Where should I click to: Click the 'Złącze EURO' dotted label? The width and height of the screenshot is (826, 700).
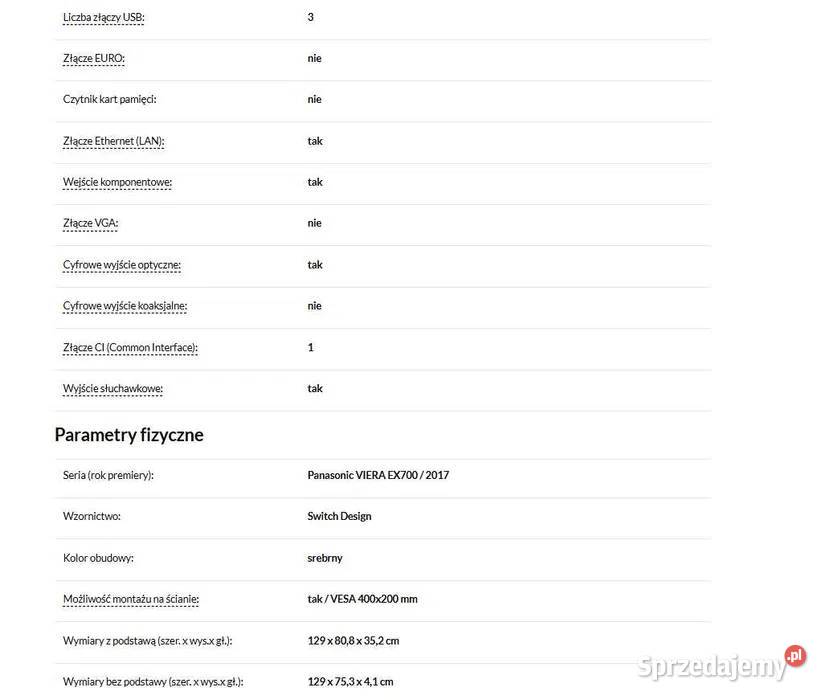point(94,58)
